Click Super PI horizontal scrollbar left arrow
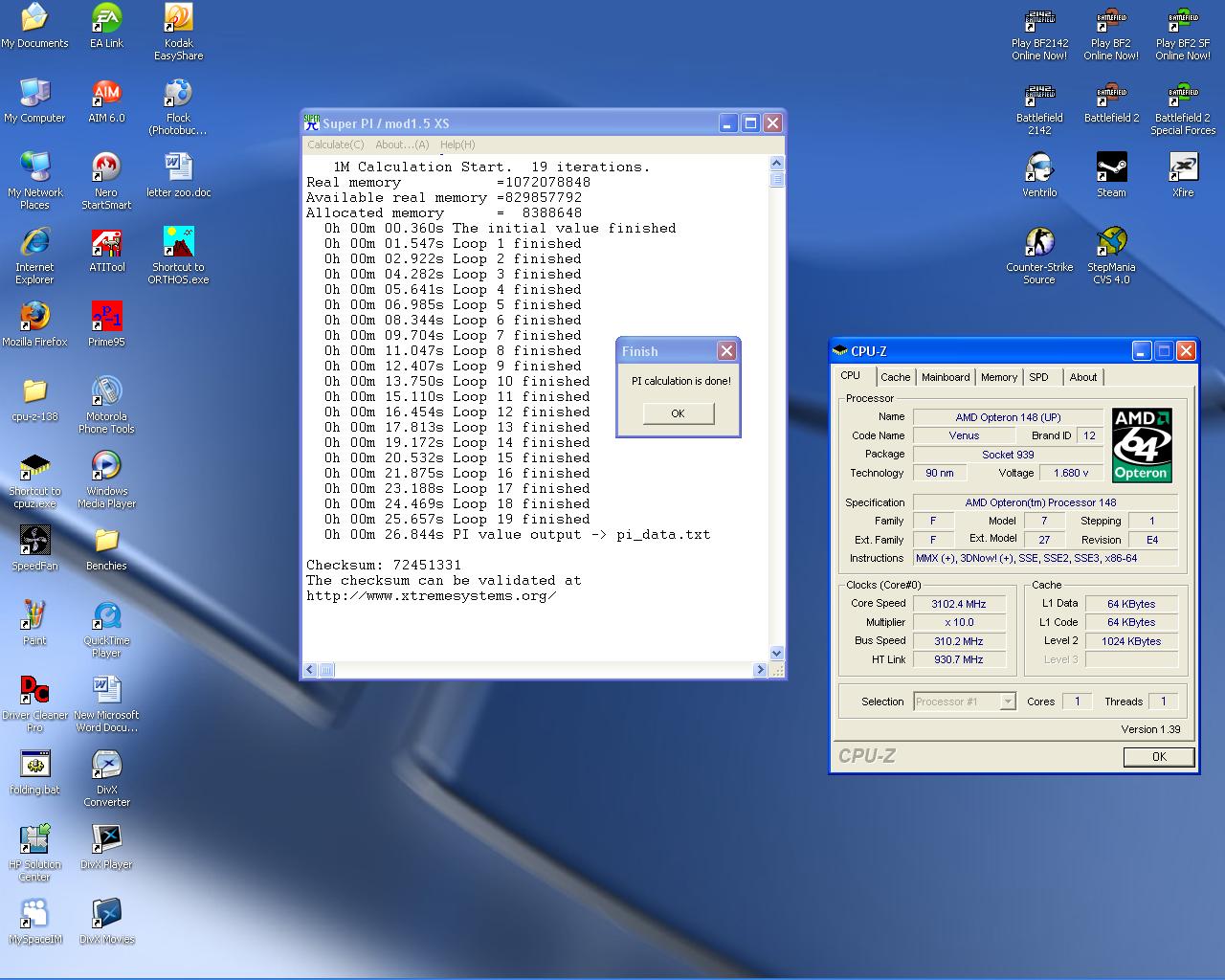Viewport: 1225px width, 980px height. (310, 670)
